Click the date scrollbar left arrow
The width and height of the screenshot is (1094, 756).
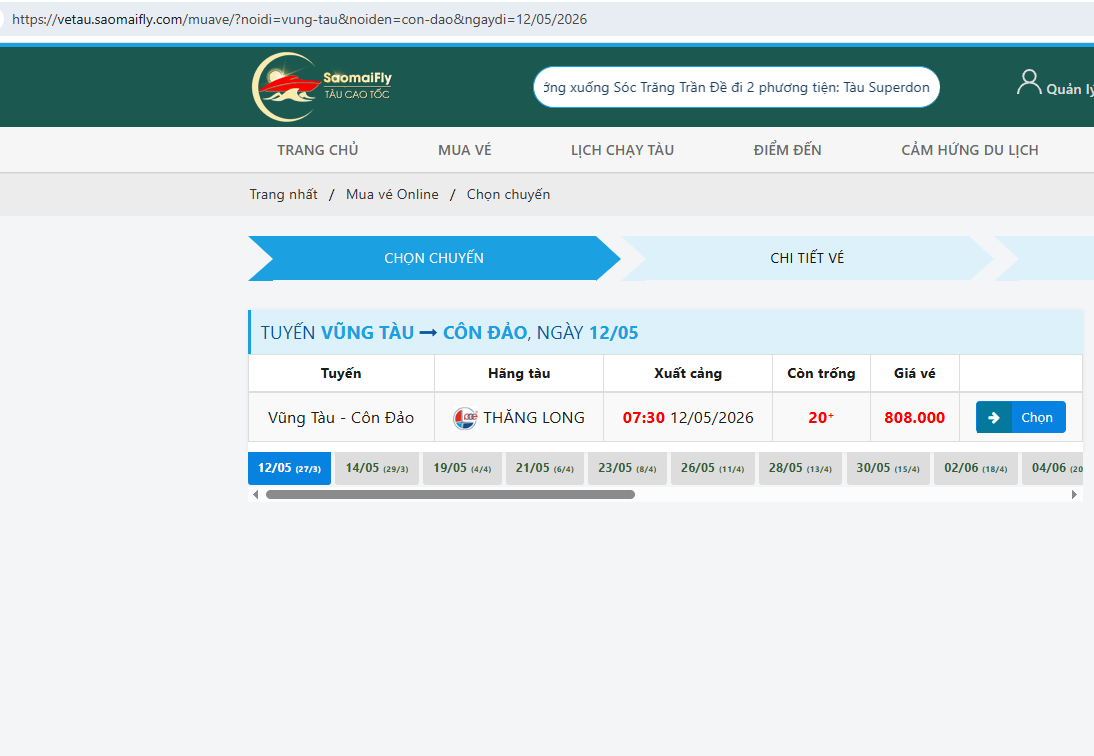[255, 494]
